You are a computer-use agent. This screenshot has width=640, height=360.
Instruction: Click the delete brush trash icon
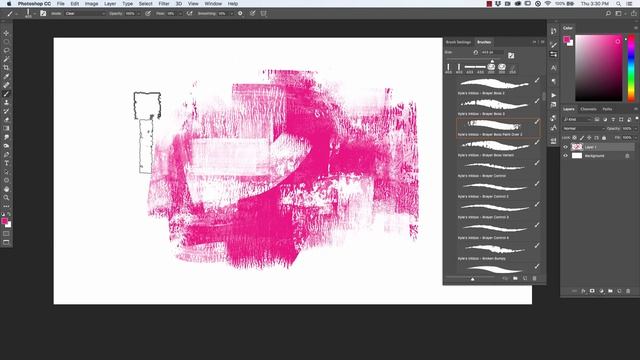pos(535,278)
